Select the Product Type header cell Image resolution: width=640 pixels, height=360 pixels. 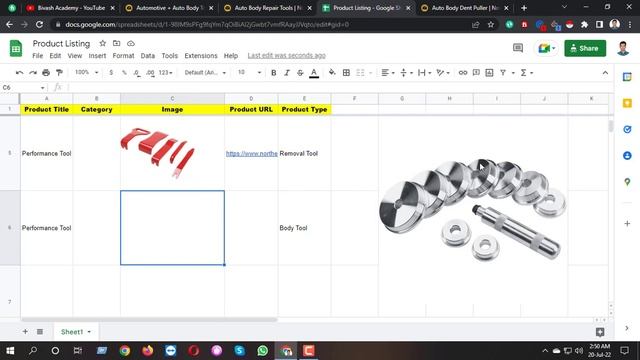[x=304, y=109]
